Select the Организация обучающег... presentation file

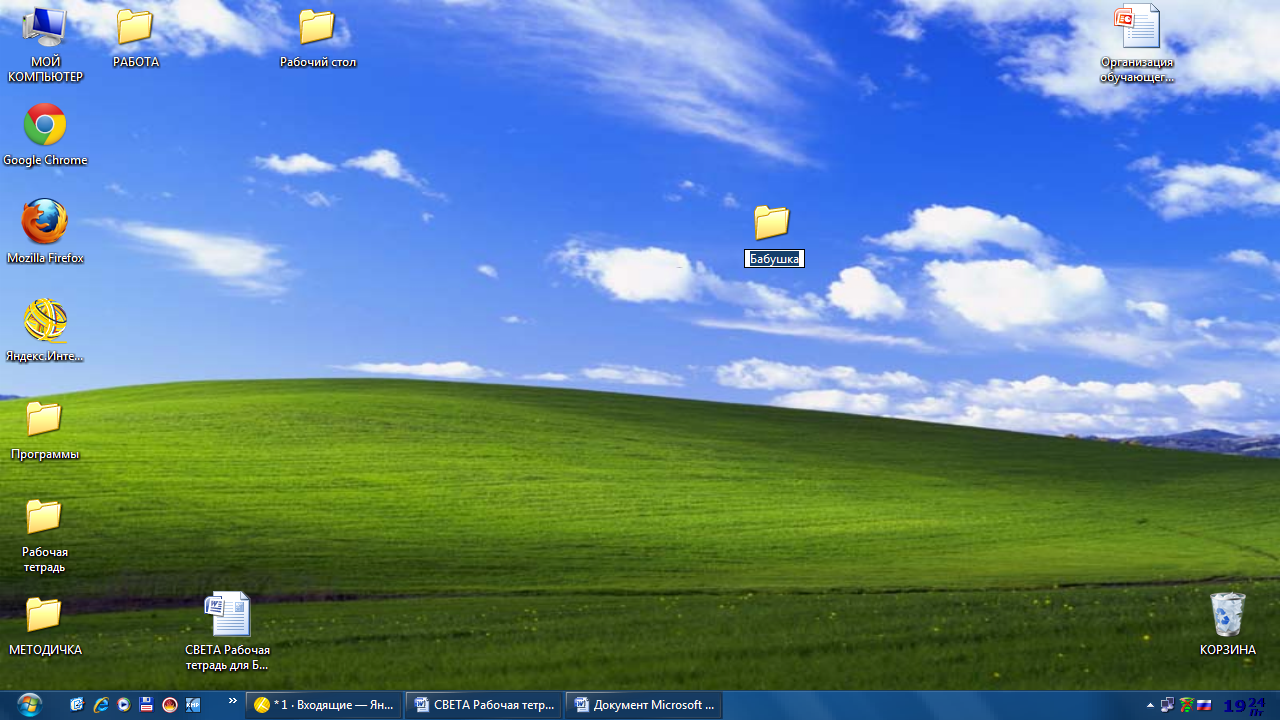(x=1137, y=45)
